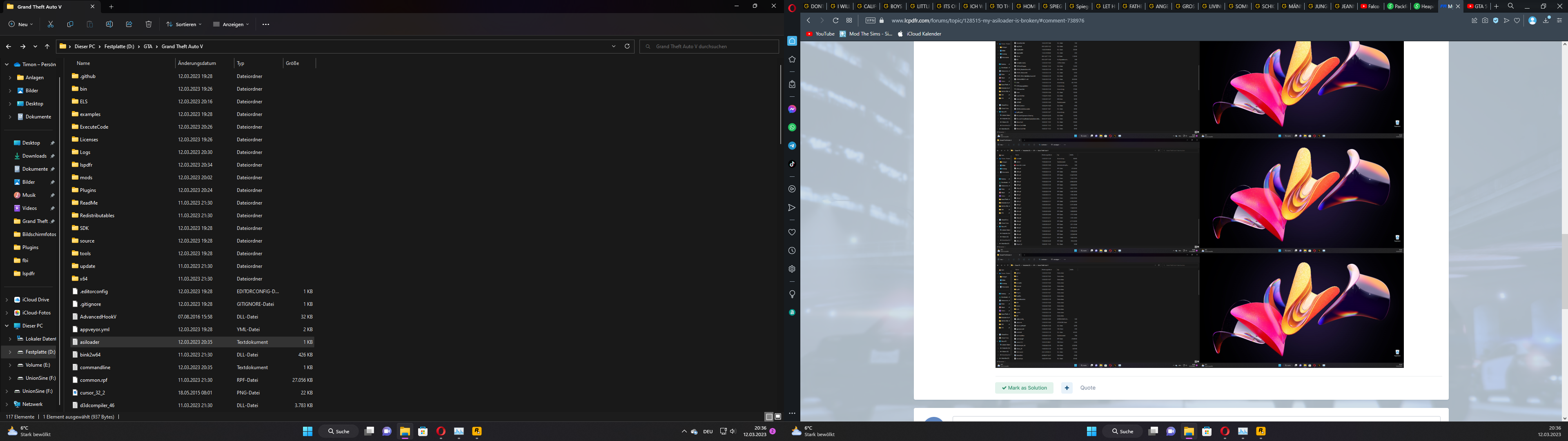1568x441 pixels.
Task: Open the Sortieren dropdown
Action: click(x=184, y=24)
